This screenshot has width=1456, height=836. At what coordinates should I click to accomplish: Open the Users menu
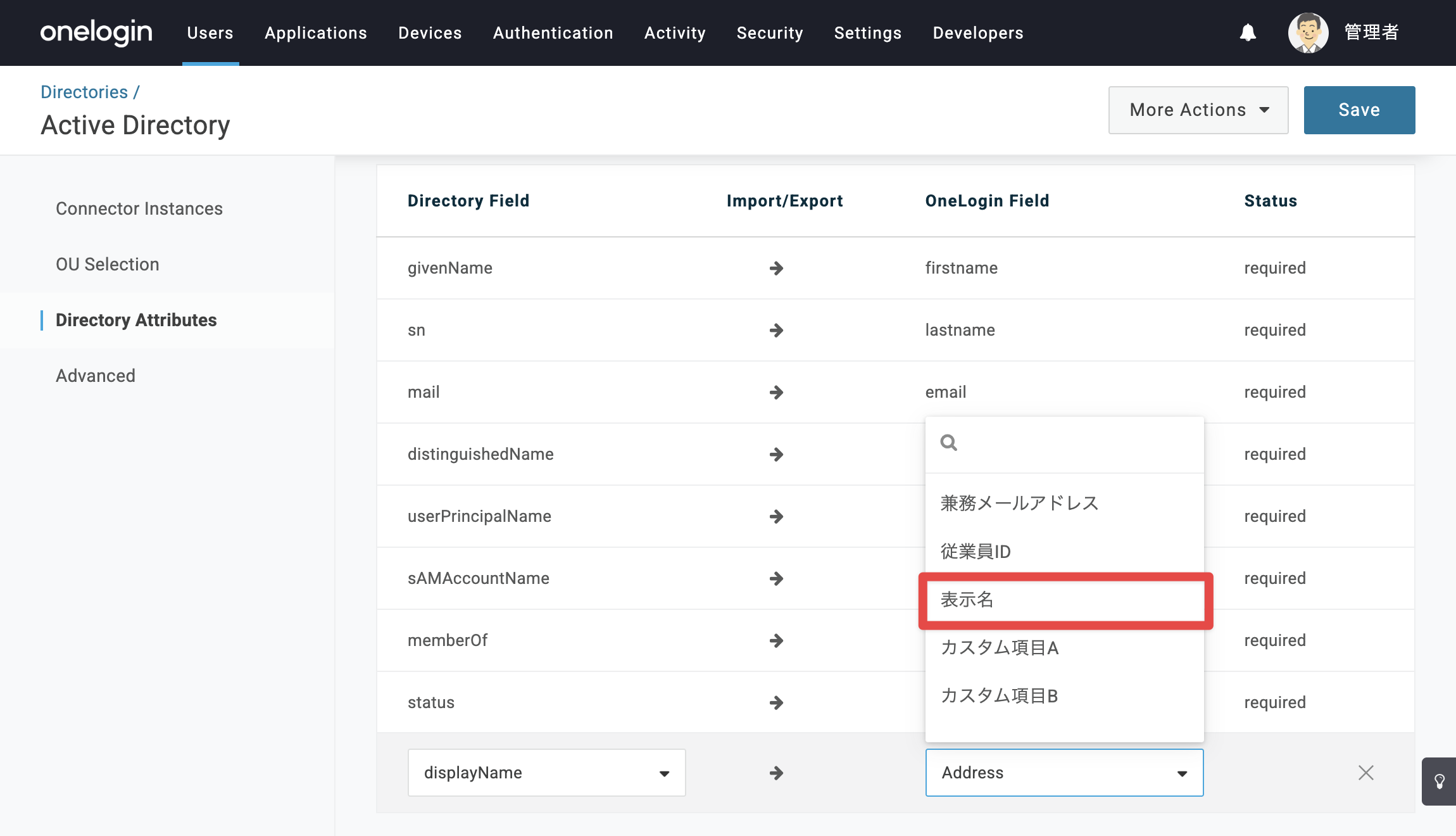(210, 33)
